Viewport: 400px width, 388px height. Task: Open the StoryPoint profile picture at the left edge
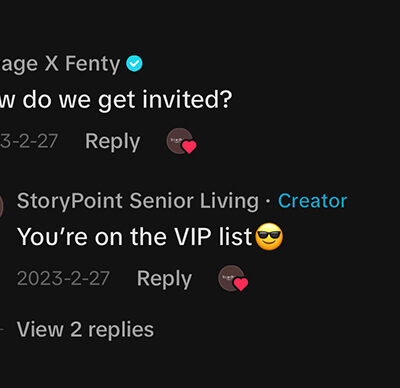click(1, 206)
